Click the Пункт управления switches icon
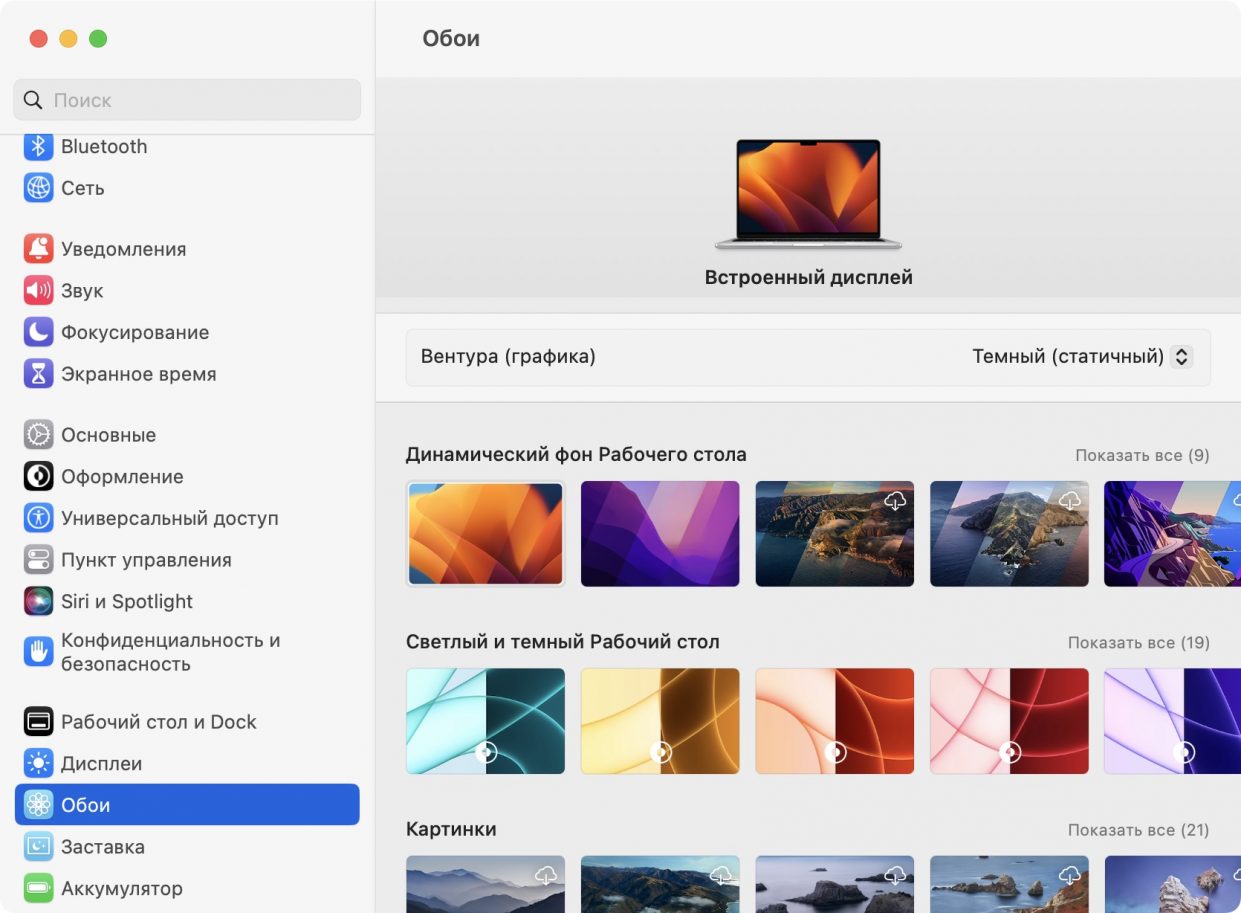 (38, 560)
